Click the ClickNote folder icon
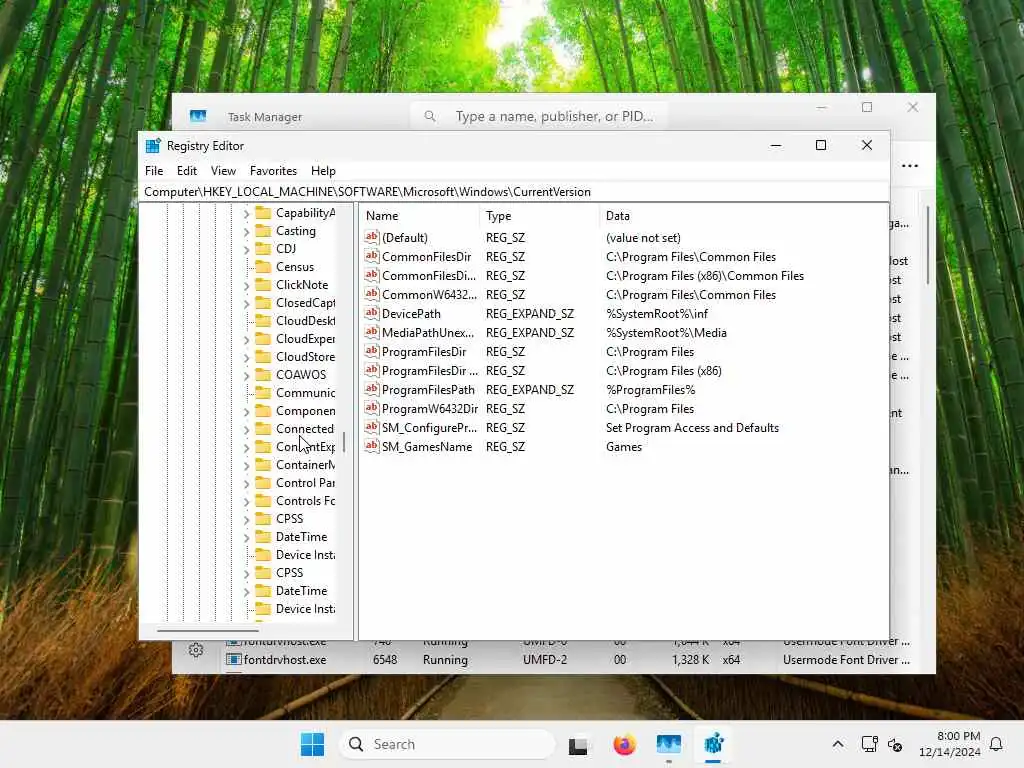 point(263,284)
